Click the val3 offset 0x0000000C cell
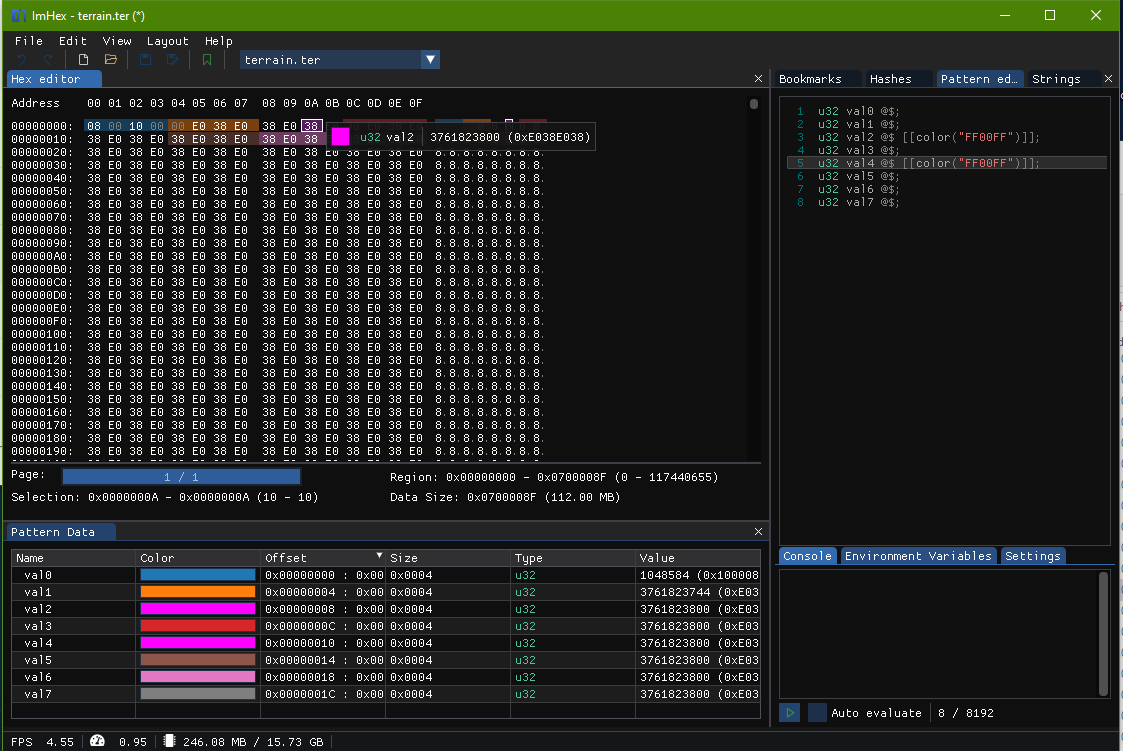Screen dimensions: 1123x751 [x=323, y=626]
